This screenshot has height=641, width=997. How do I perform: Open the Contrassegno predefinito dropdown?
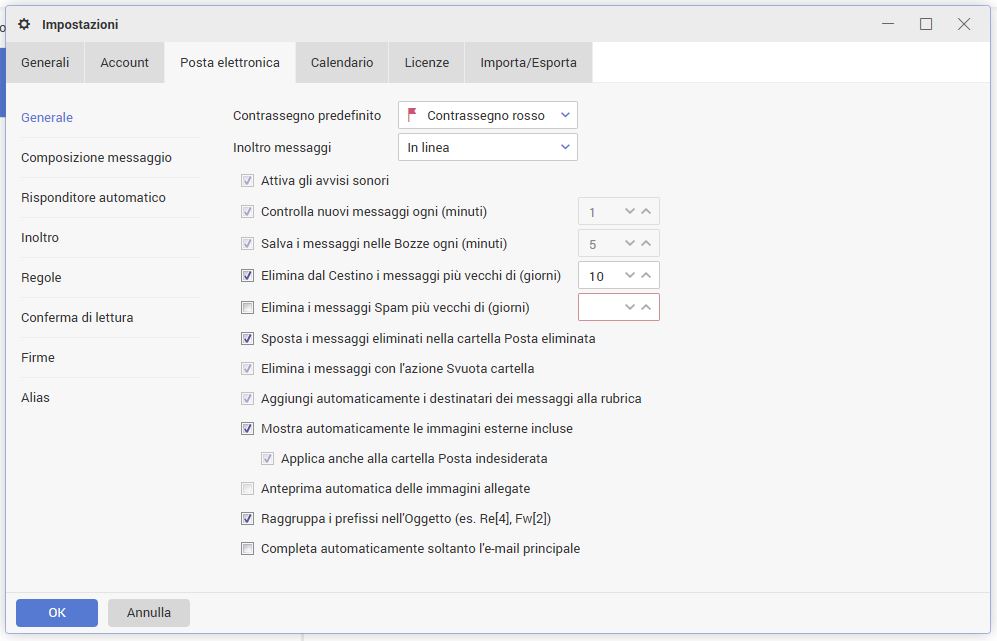point(487,116)
